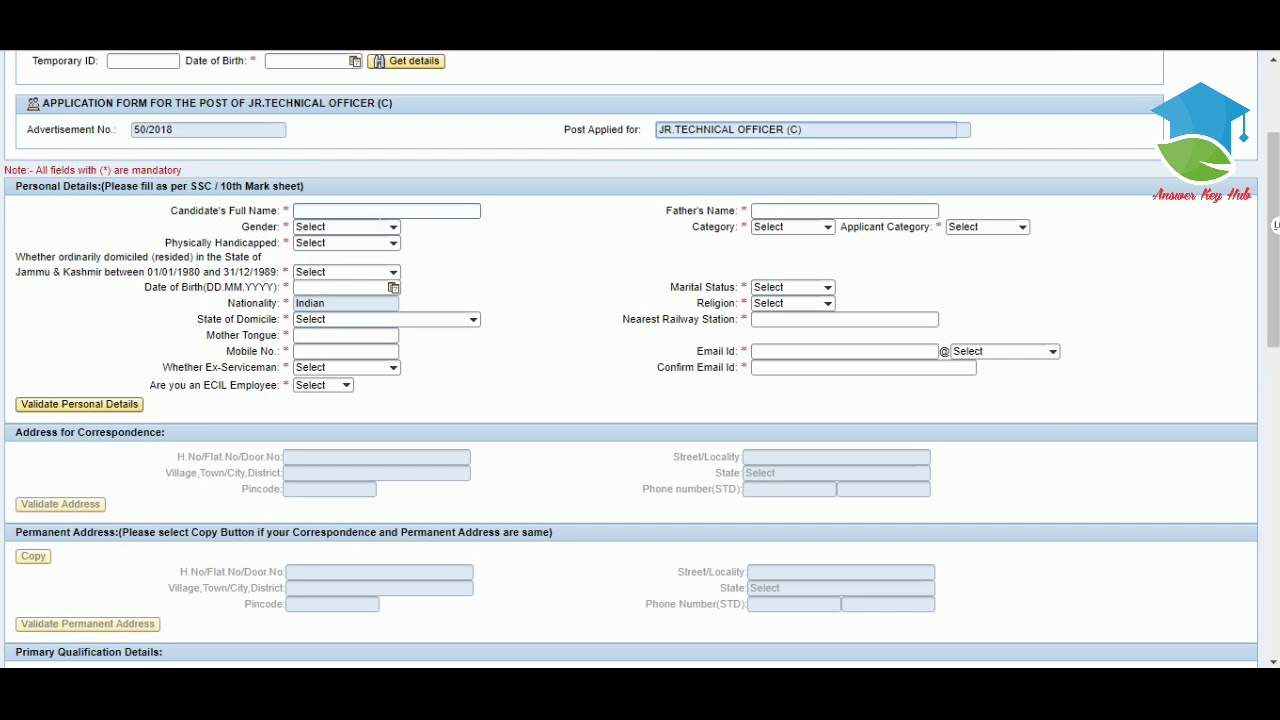This screenshot has width=1280, height=720.
Task: Open the Physically Handicapped dropdown
Action: (x=346, y=243)
